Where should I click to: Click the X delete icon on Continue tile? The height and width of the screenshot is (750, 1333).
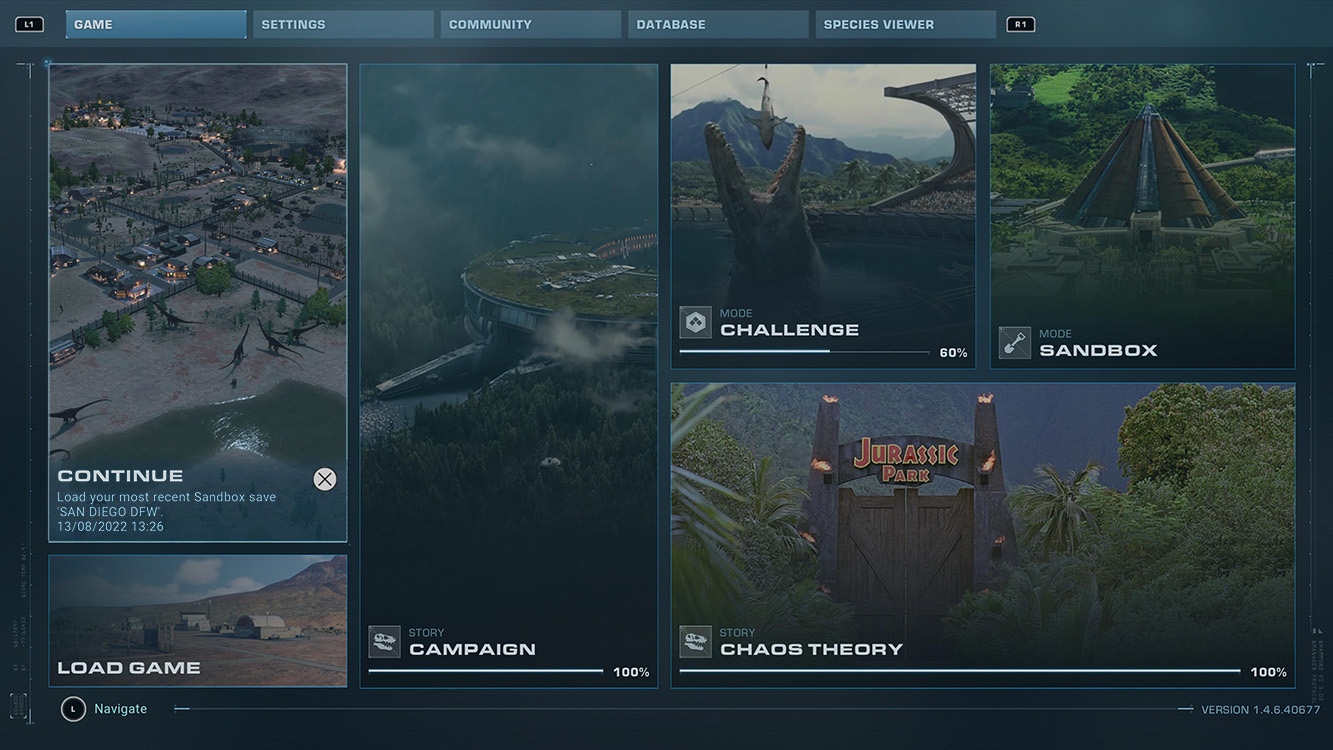tap(325, 479)
